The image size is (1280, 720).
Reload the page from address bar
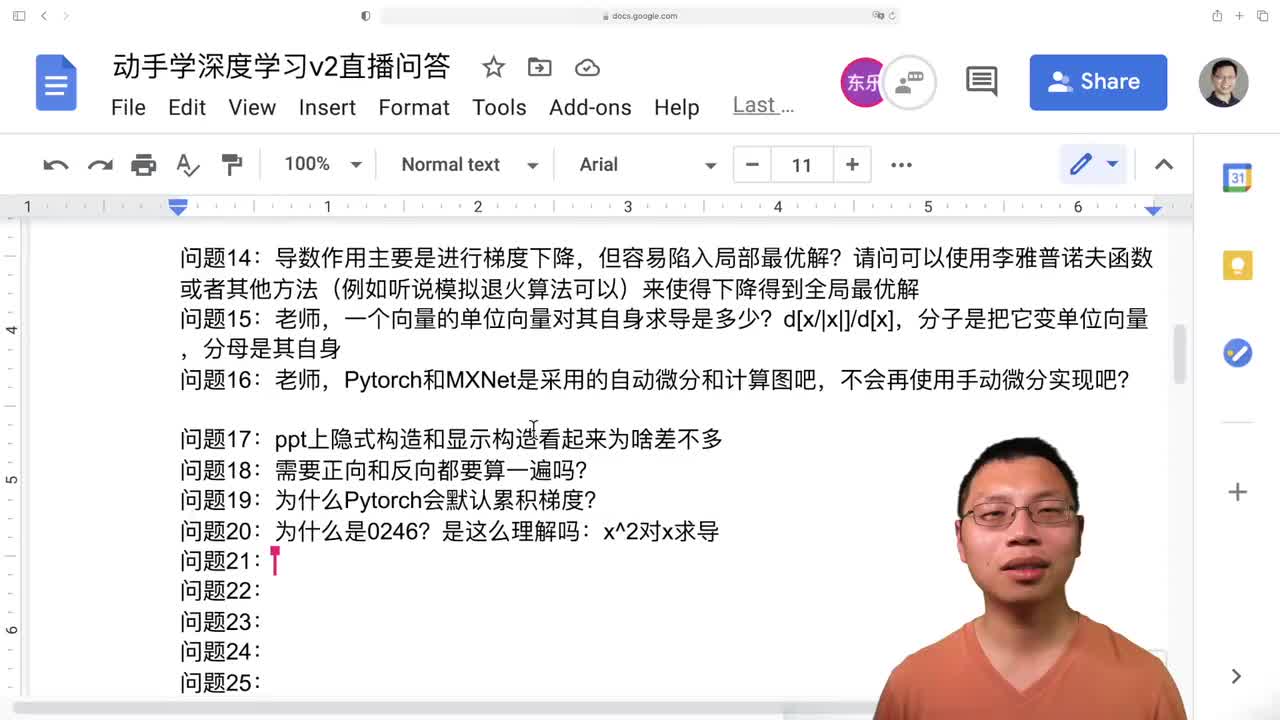coord(892,16)
